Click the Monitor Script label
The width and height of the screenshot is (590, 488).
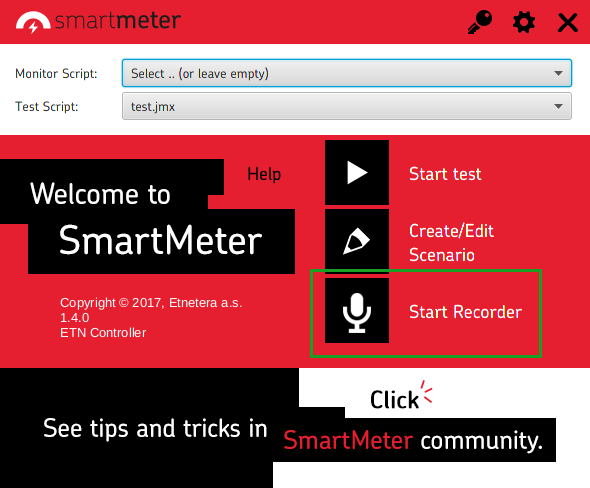point(56,73)
